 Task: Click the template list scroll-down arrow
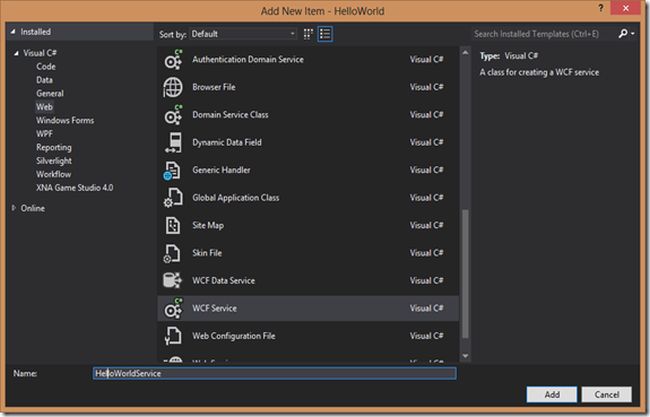click(465, 356)
